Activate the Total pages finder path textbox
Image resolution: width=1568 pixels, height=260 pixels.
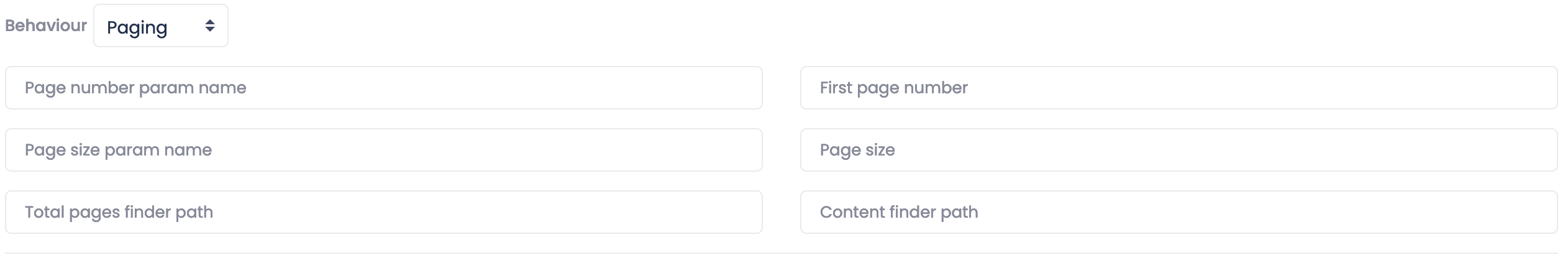(383, 212)
